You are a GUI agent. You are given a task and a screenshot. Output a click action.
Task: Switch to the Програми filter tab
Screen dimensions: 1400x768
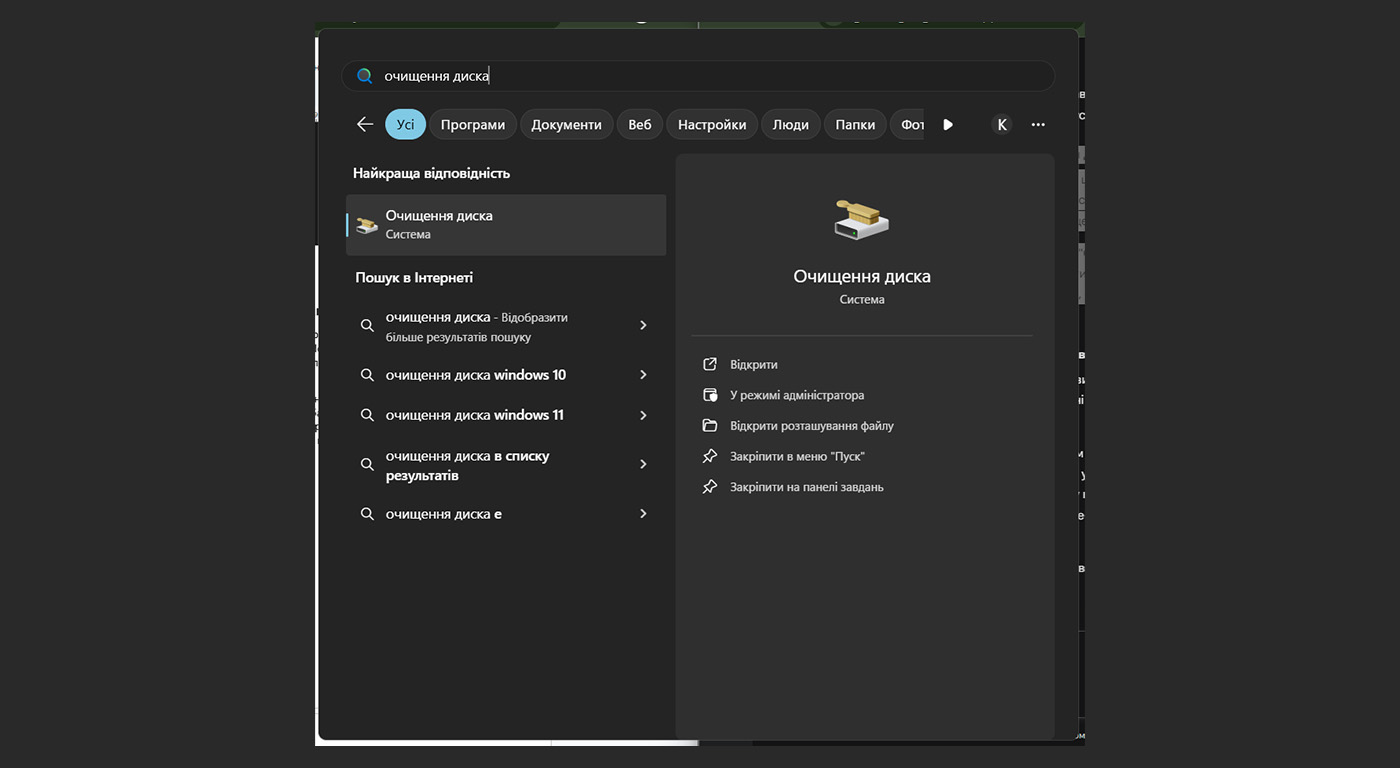[x=473, y=124]
